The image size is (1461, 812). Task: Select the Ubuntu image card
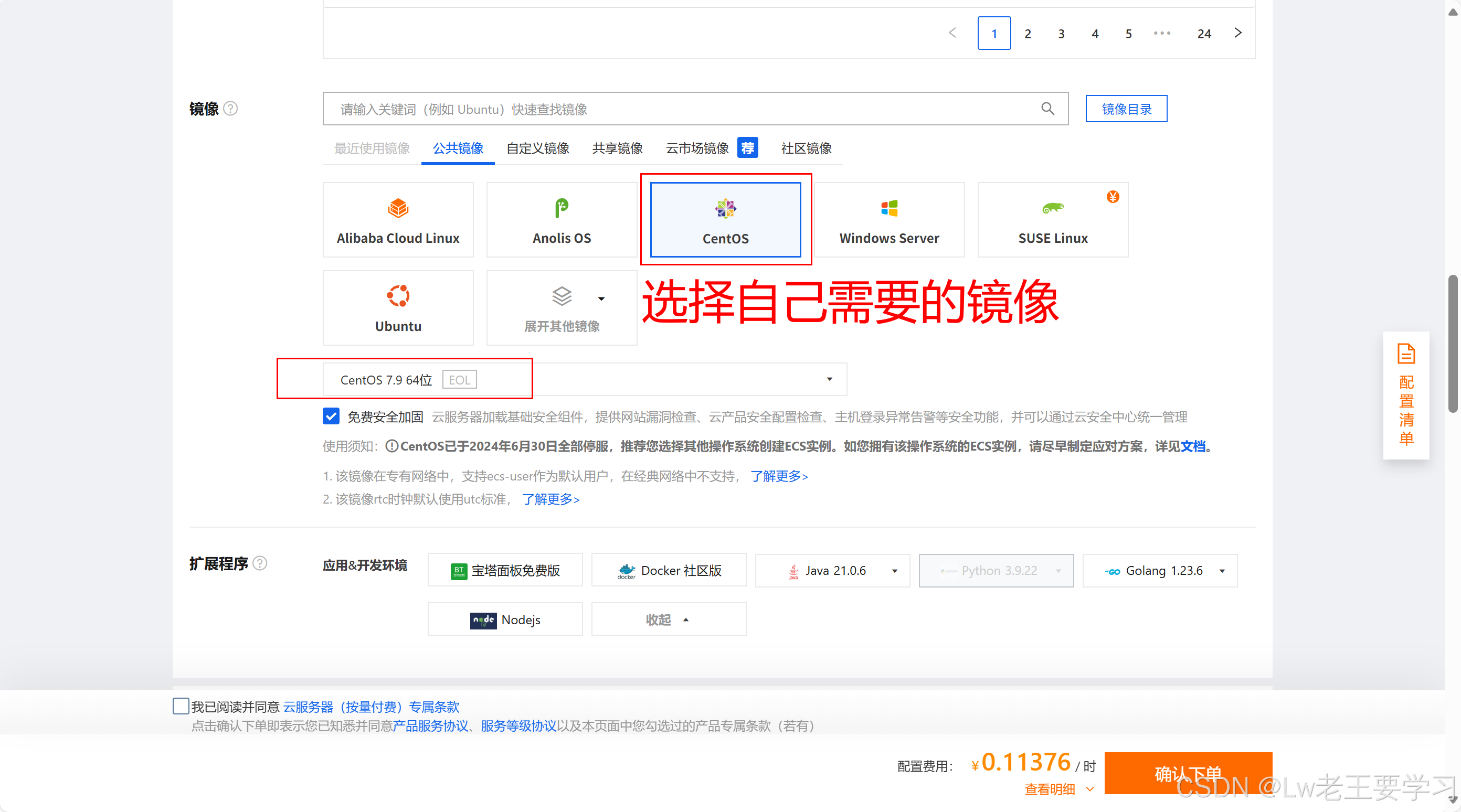coord(398,307)
